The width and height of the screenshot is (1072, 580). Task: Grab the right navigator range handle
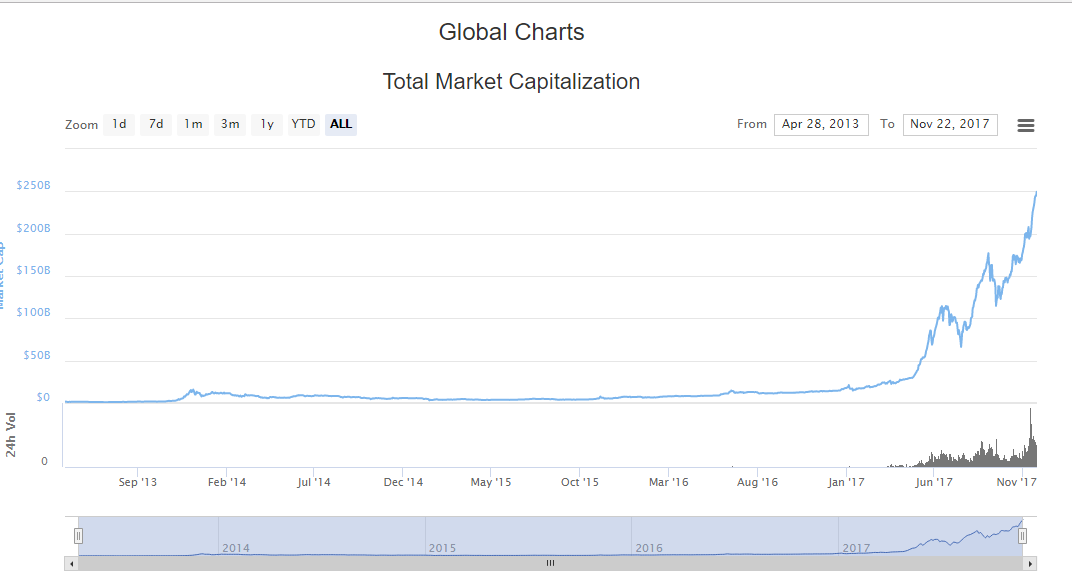click(x=1023, y=536)
